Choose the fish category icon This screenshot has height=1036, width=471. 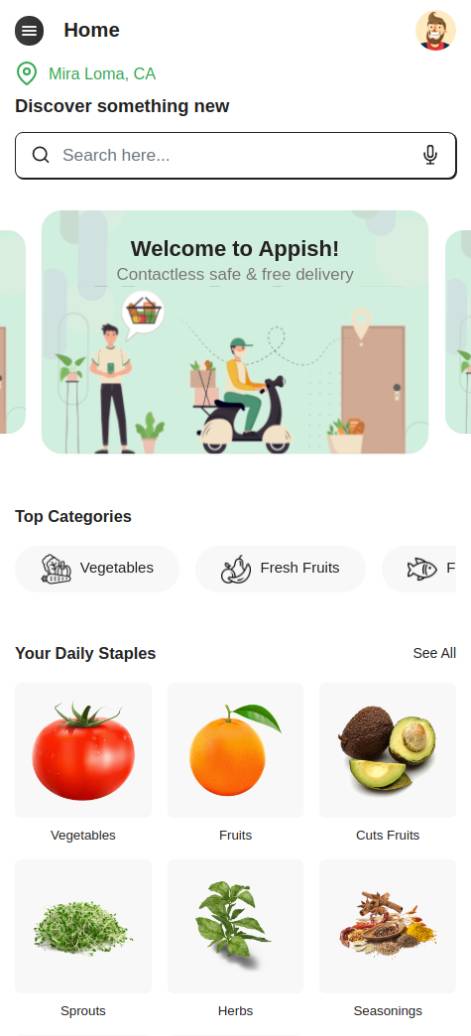422,569
